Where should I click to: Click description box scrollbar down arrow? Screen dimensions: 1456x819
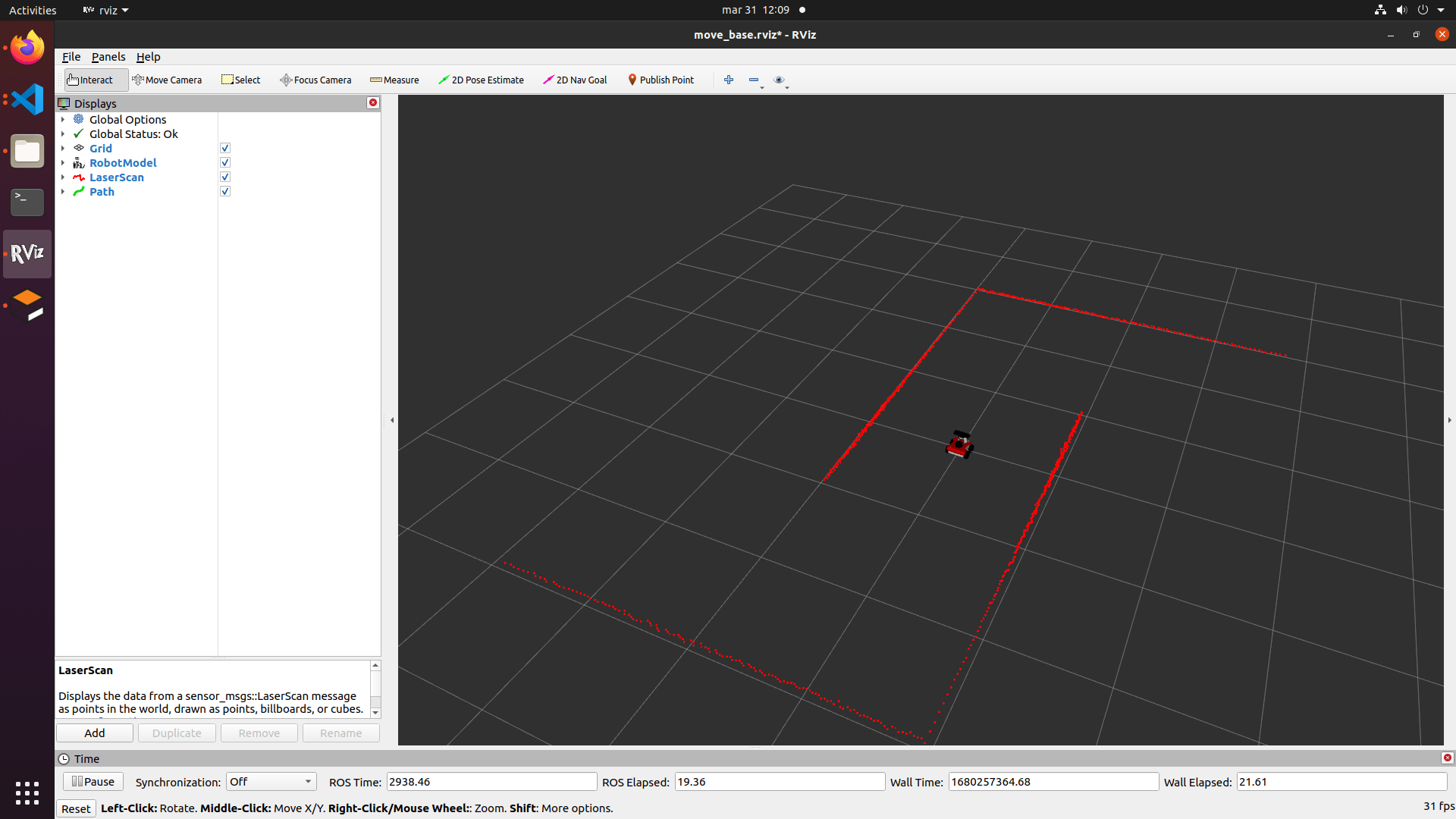pos(375,713)
